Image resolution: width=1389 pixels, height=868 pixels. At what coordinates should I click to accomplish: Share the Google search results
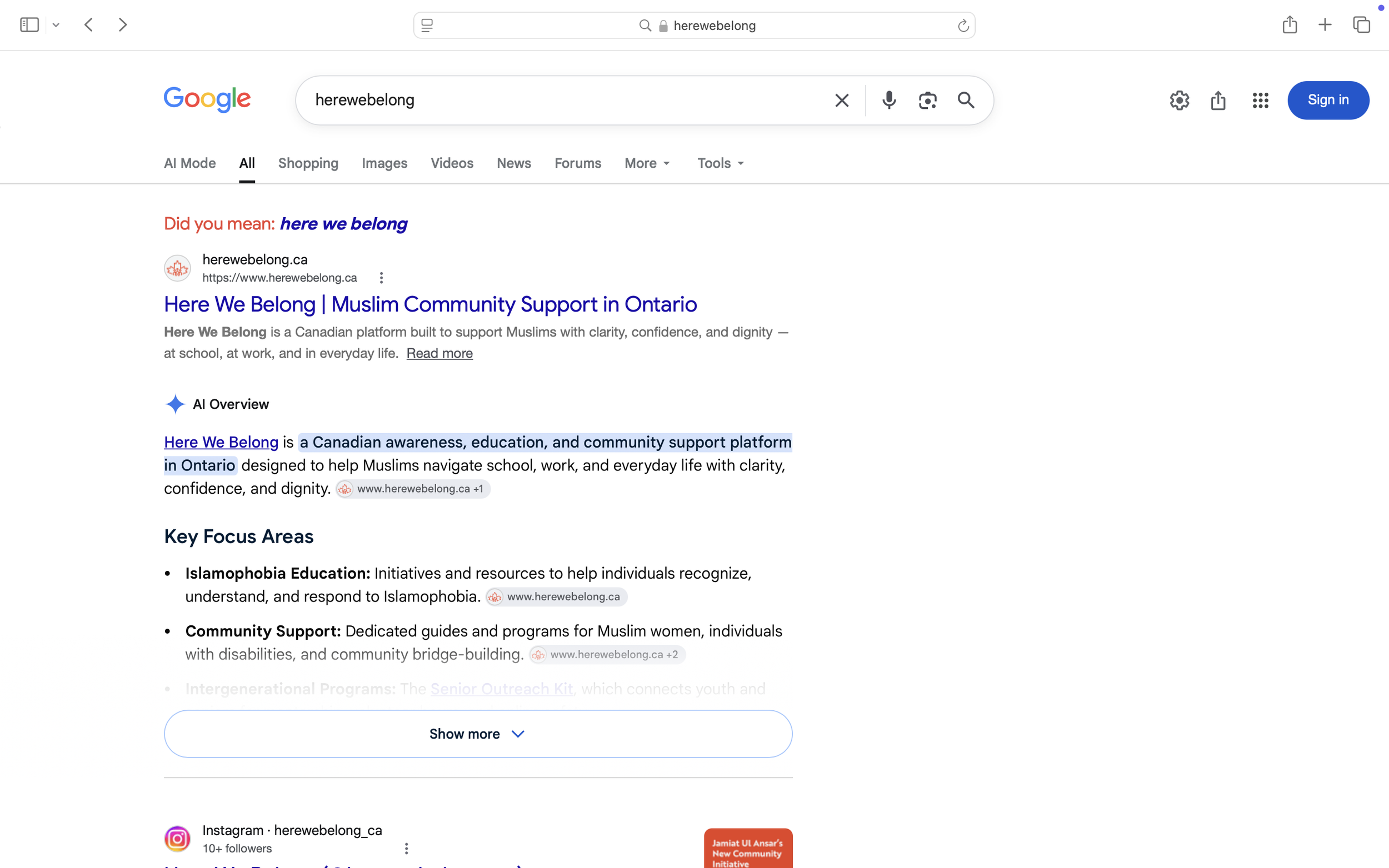(x=1218, y=101)
